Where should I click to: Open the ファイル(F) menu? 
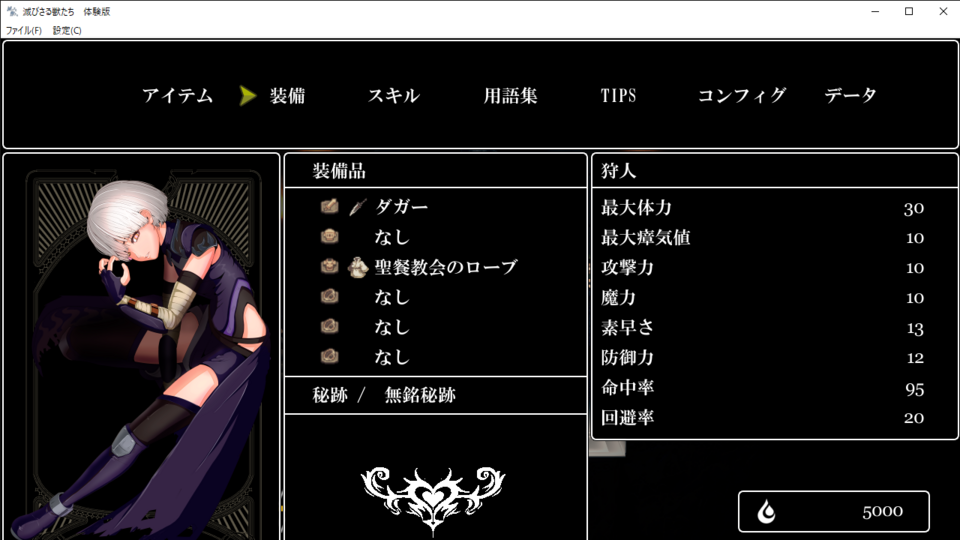pos(24,30)
